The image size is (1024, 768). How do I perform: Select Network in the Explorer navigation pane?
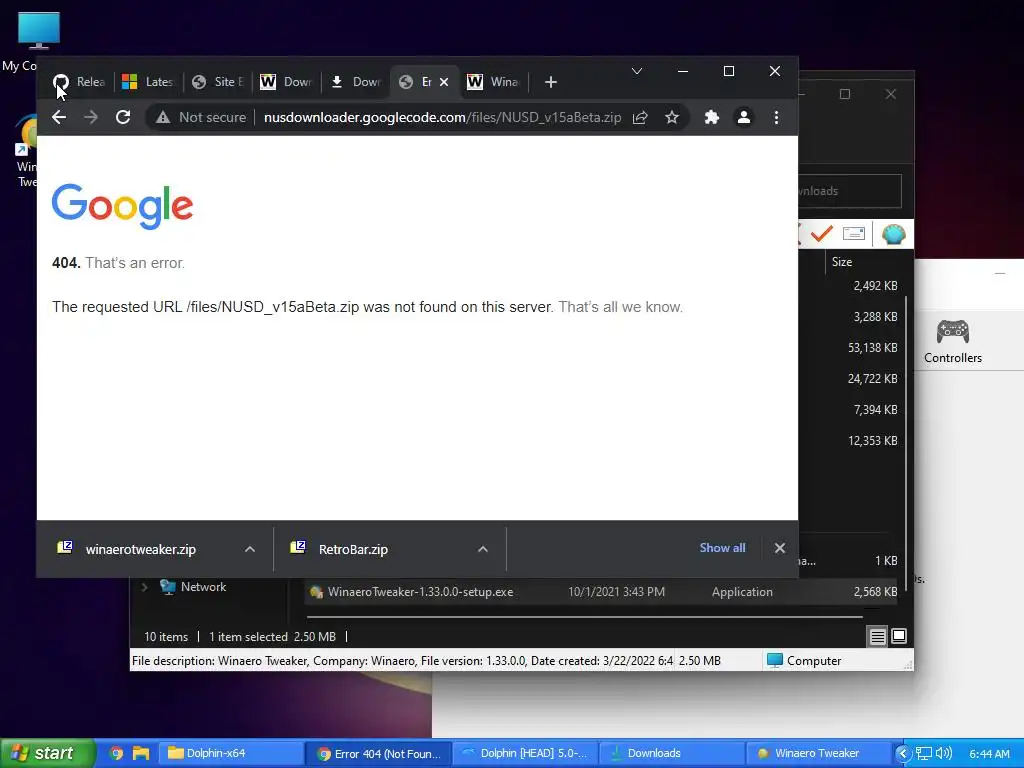point(203,587)
